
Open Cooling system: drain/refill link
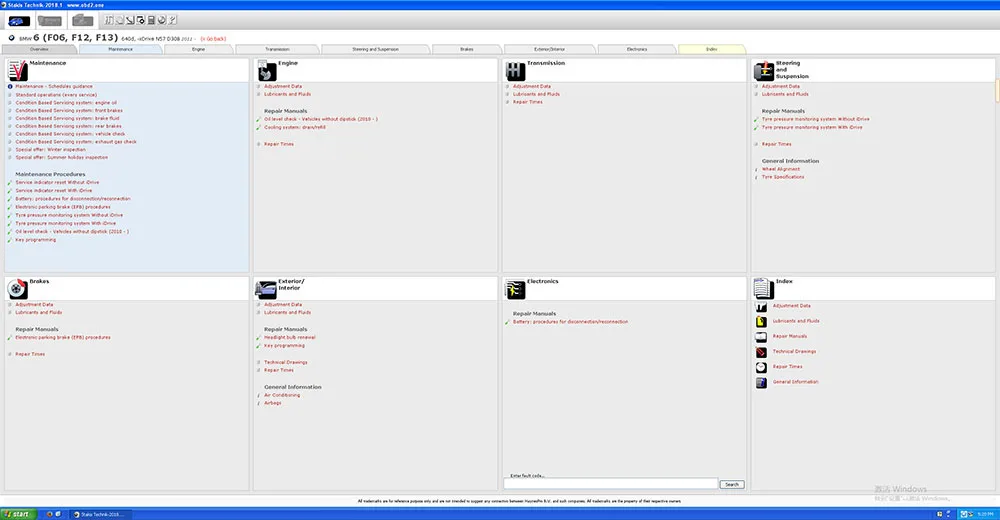click(x=295, y=127)
